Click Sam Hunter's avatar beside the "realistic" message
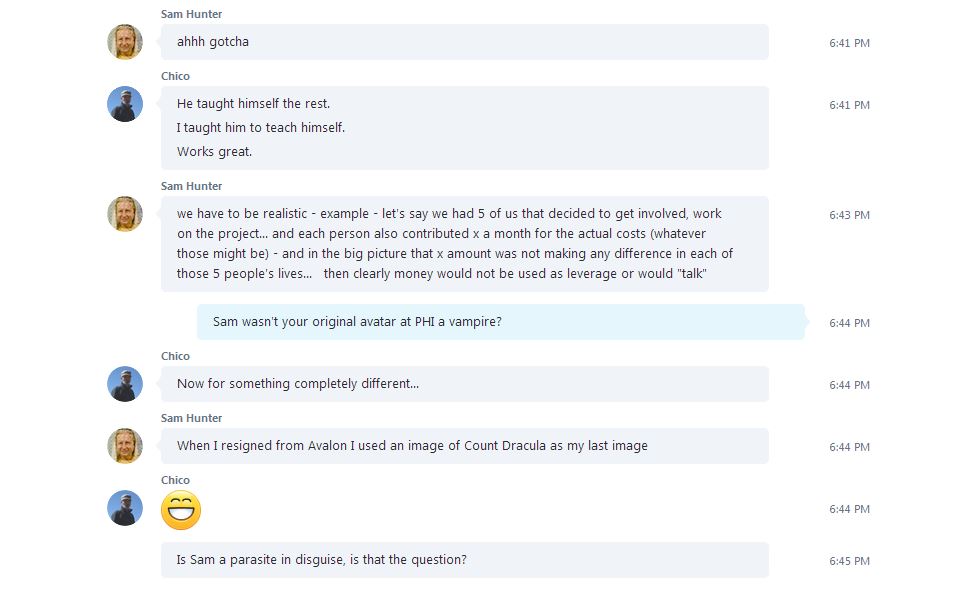978x593 pixels. 125,214
